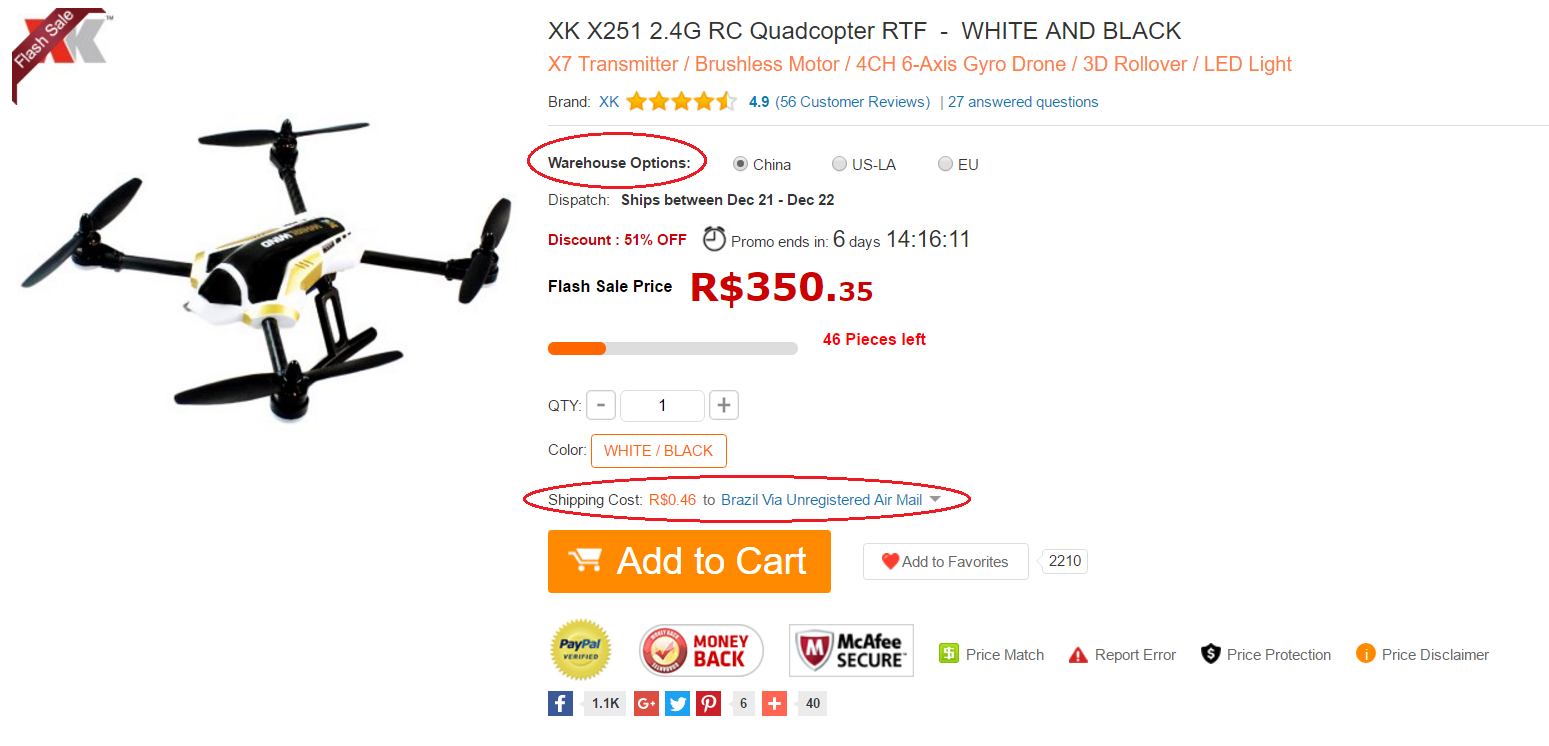Select WHITE / BLACK color option

pos(659,451)
